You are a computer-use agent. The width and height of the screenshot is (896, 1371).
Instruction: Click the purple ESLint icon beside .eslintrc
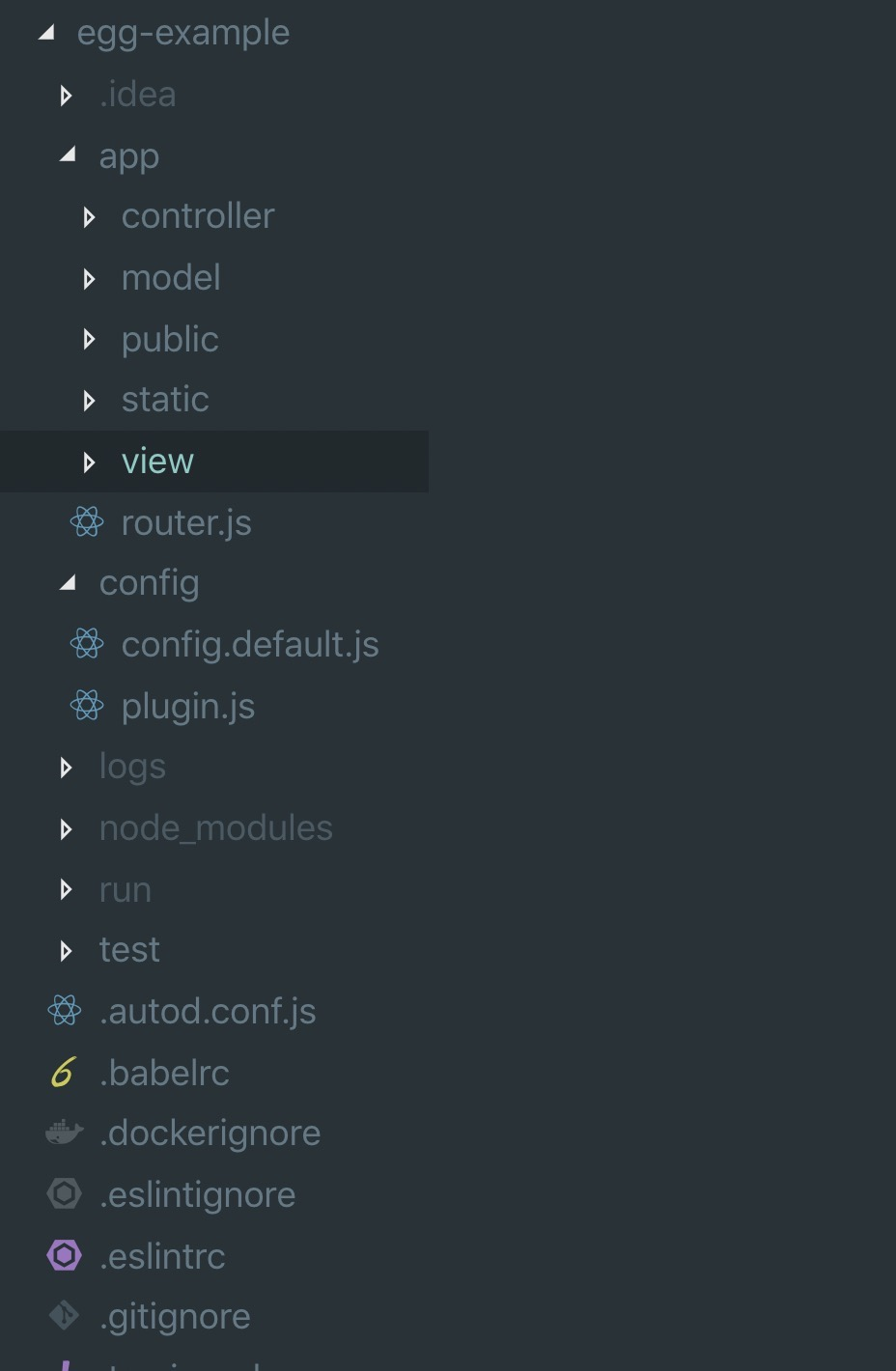65,1256
